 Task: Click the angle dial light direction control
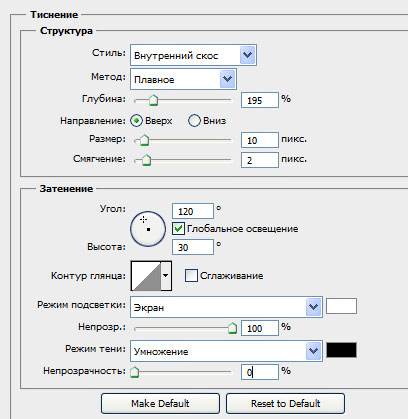coord(148,229)
